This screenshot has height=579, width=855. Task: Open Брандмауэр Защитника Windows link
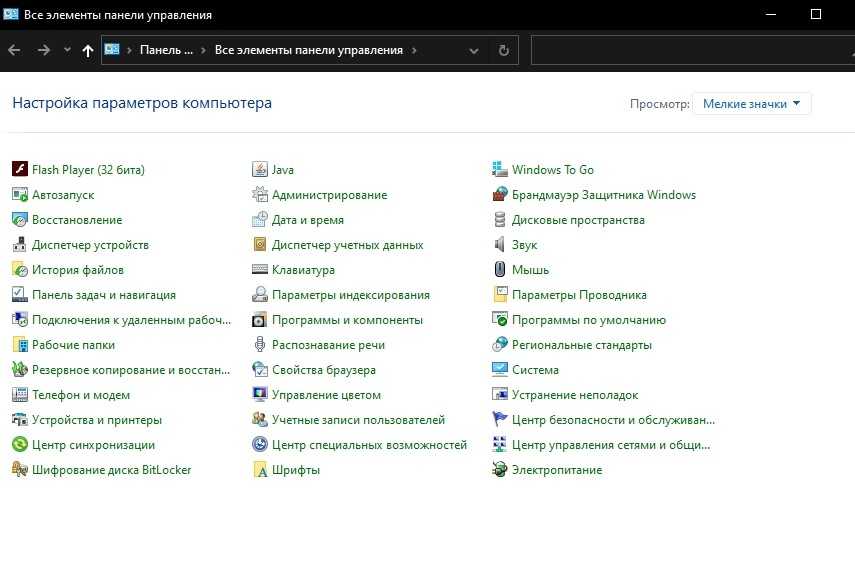(603, 195)
